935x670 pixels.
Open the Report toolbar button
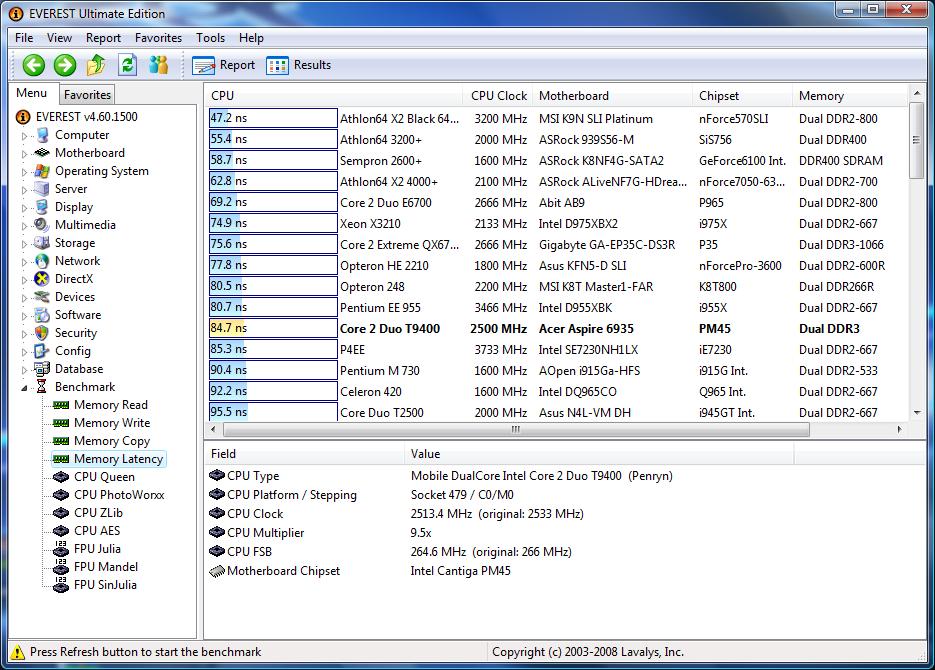coord(224,65)
